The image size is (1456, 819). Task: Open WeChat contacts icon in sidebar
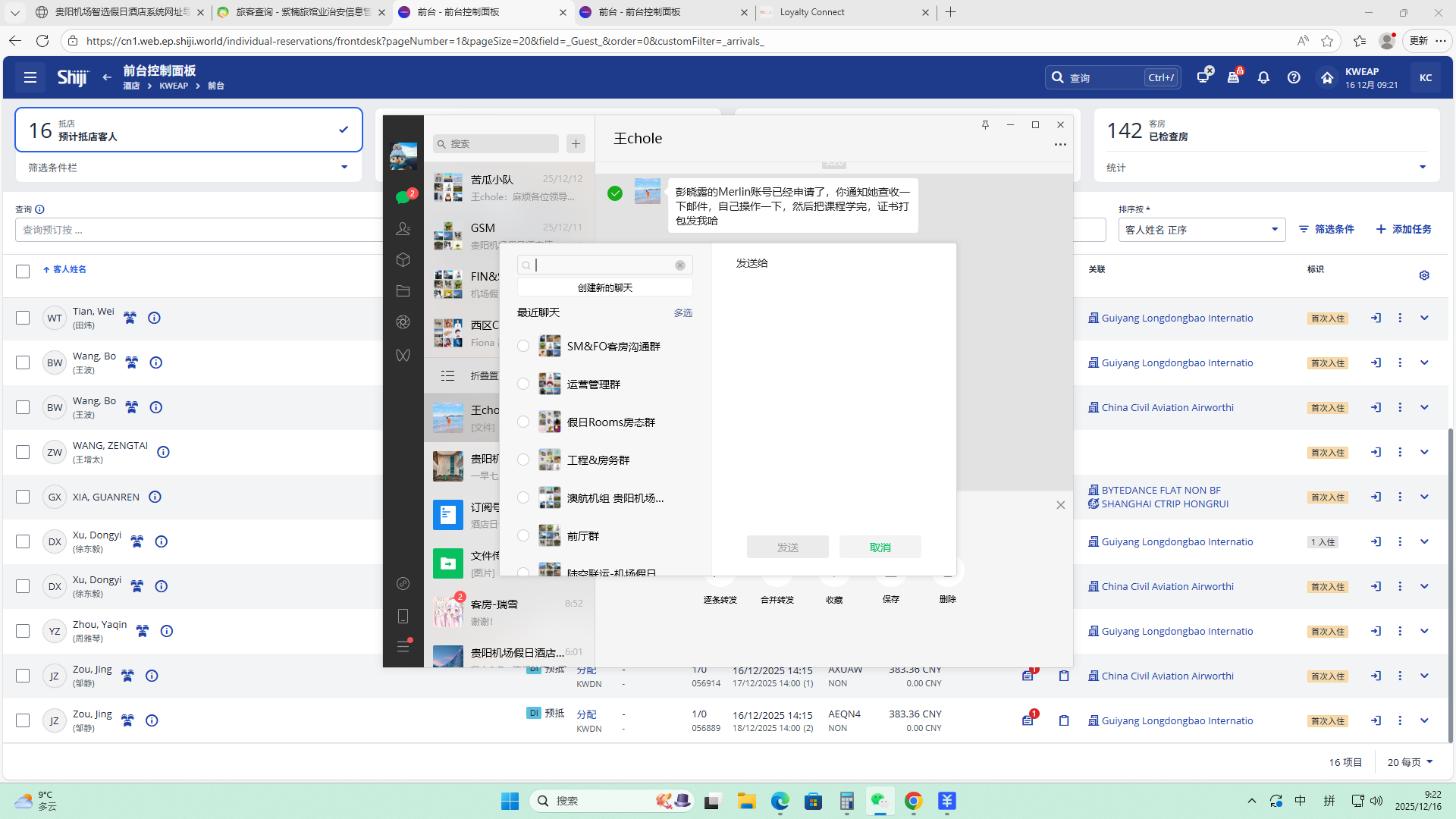tap(403, 228)
